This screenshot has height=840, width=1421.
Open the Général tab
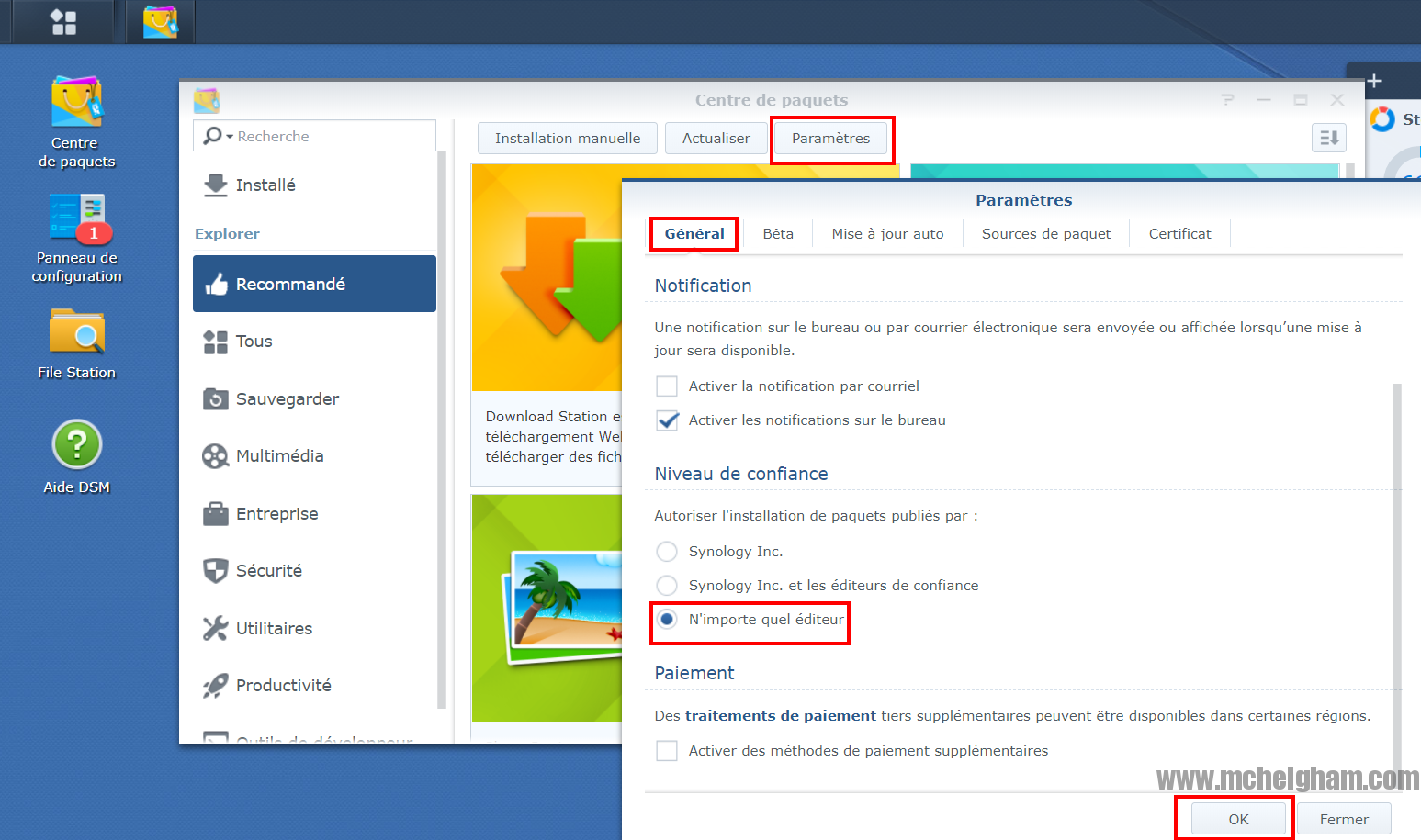694,234
